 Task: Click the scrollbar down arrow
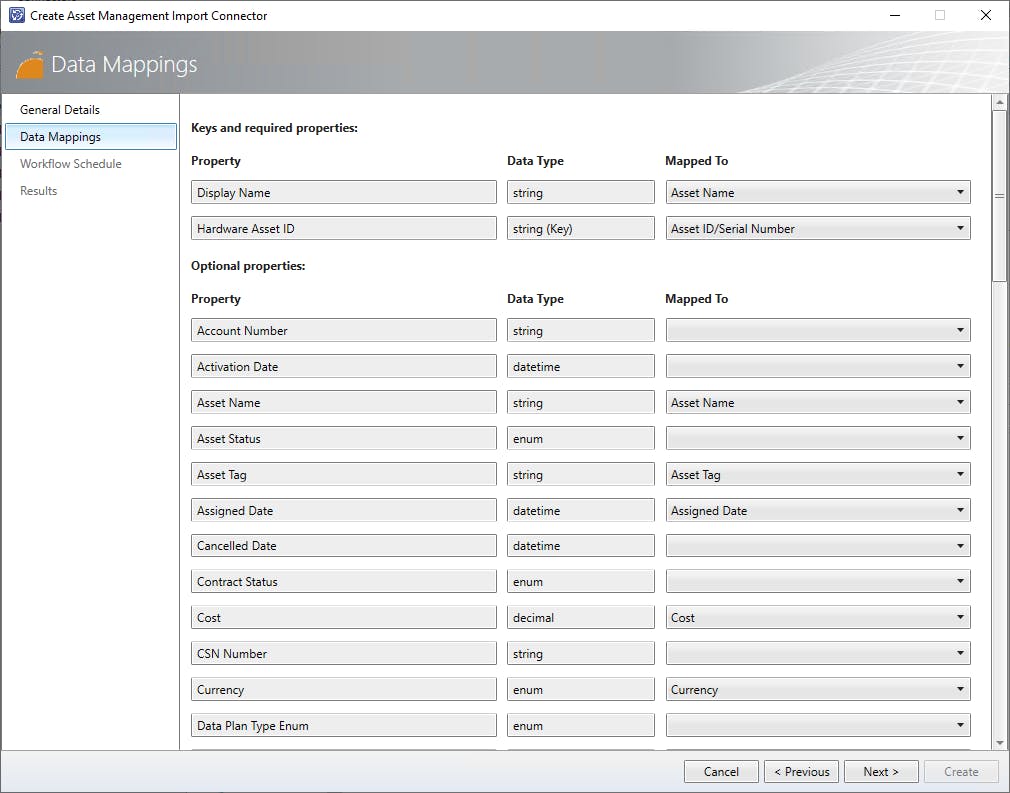[x=998, y=743]
